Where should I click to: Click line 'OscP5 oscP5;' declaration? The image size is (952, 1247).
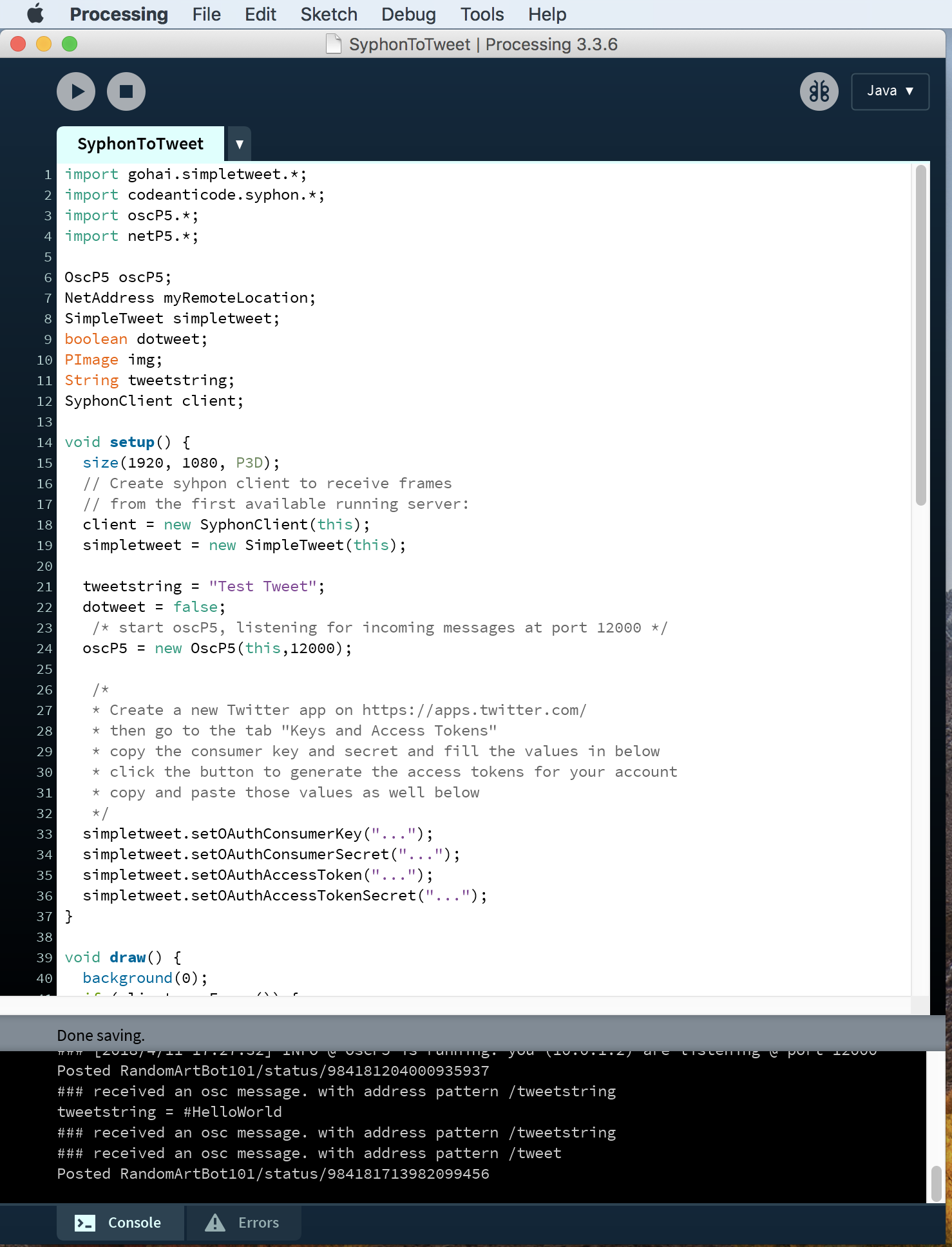click(x=118, y=278)
